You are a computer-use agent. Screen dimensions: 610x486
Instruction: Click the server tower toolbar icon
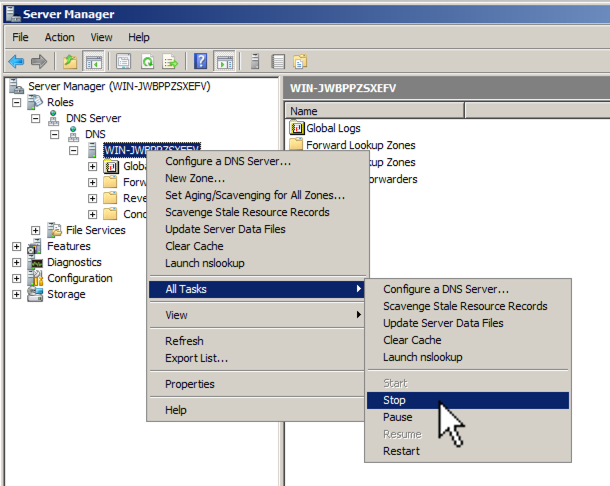(x=255, y=61)
